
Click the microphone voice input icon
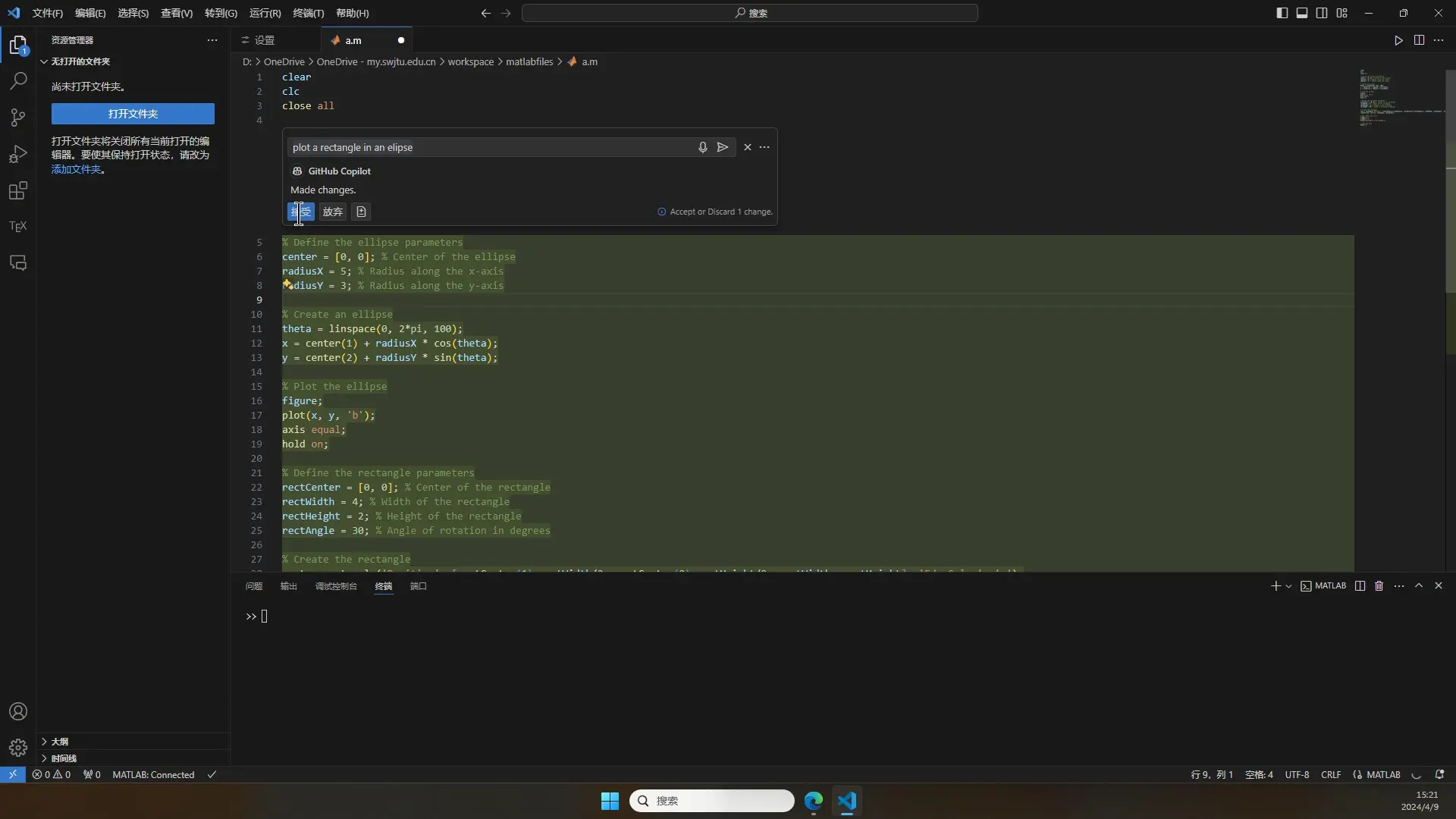click(x=702, y=147)
